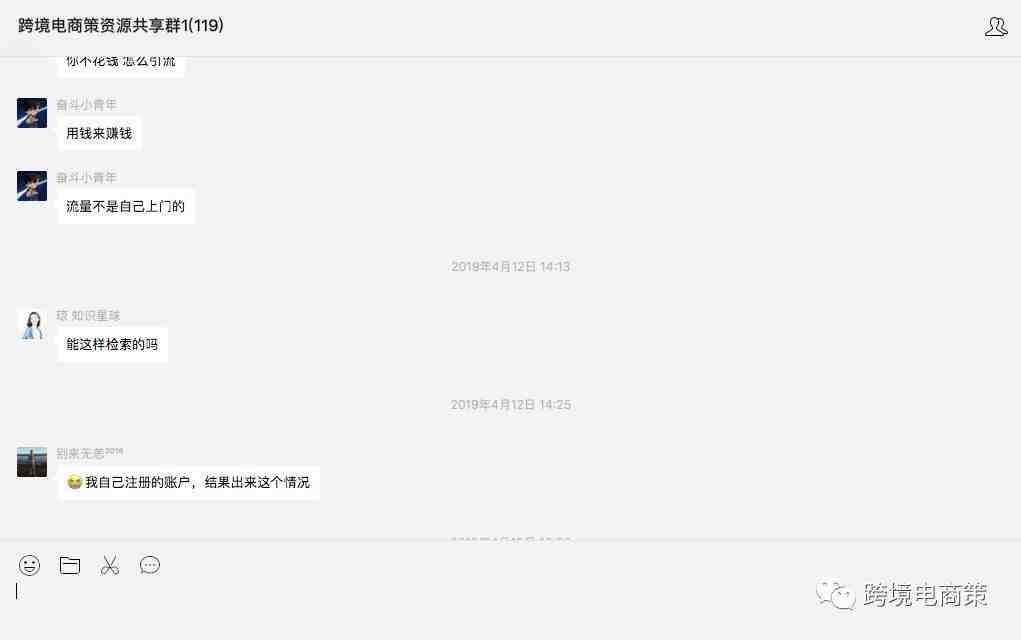Select the message 我自己注册的账户，结果出来这个情况
The width and height of the screenshot is (1021, 640).
coord(188,482)
